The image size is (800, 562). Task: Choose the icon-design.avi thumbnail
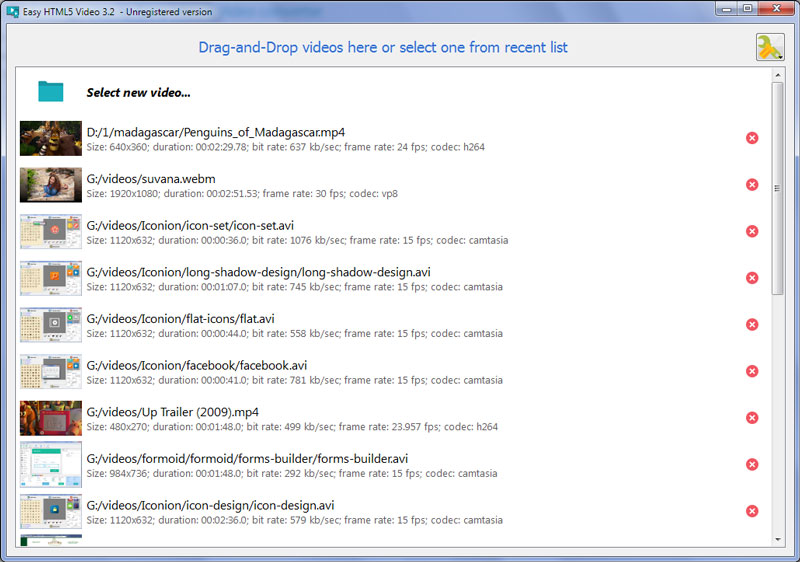point(51,512)
